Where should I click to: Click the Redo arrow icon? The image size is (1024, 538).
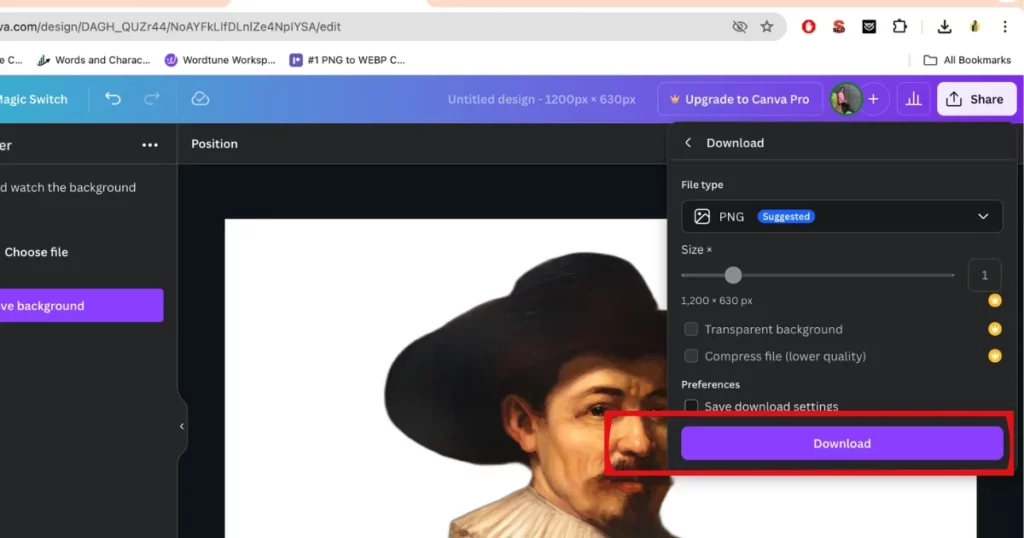pyautogui.click(x=152, y=99)
